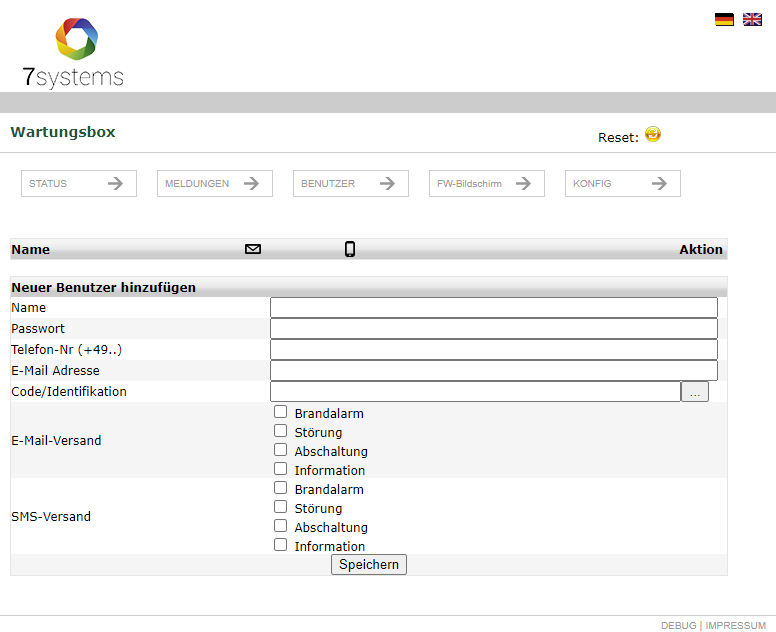This screenshot has height=632, width=776.
Task: Focus the Telefon-Nr input field
Action: (494, 349)
